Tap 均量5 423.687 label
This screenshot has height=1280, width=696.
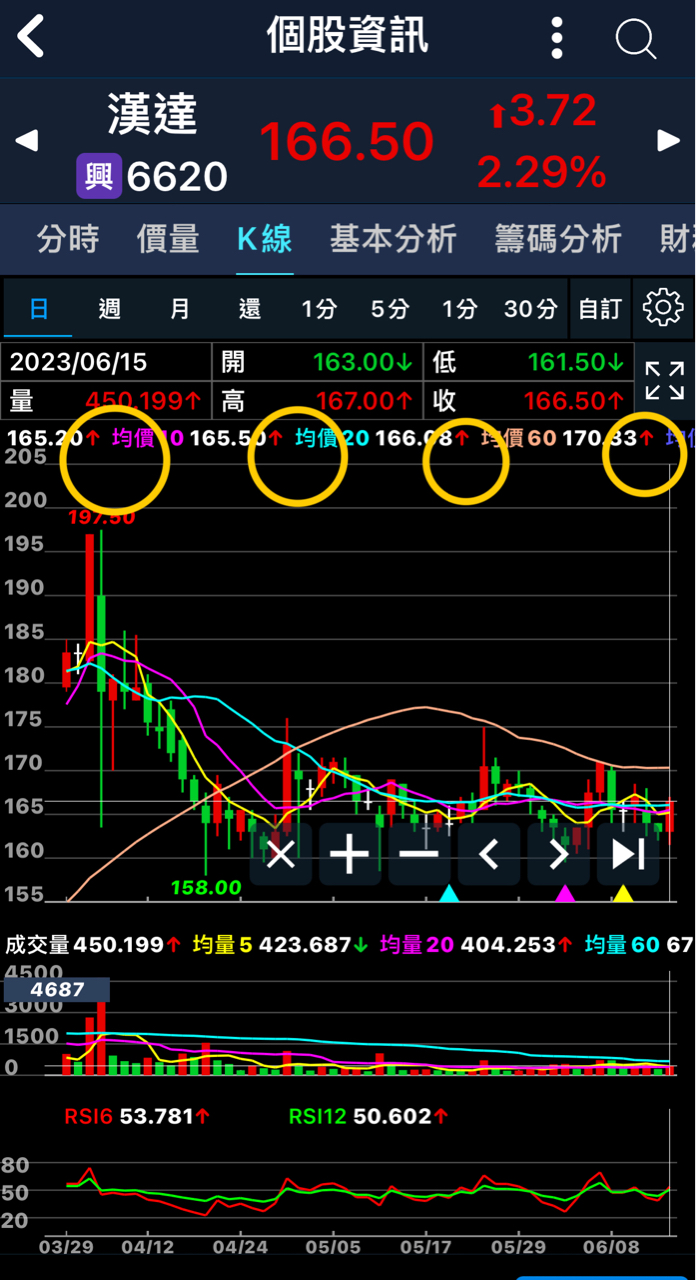click(280, 944)
